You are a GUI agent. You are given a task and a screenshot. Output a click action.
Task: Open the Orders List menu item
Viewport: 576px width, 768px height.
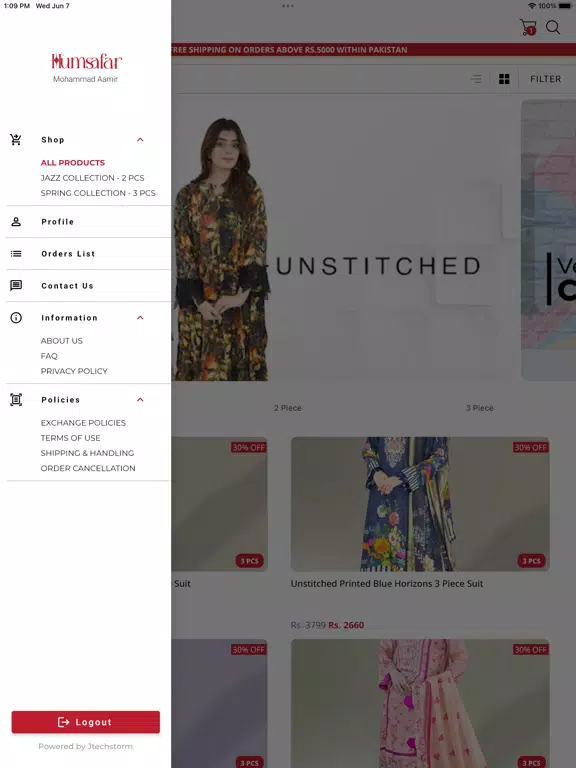pyautogui.click(x=68, y=254)
